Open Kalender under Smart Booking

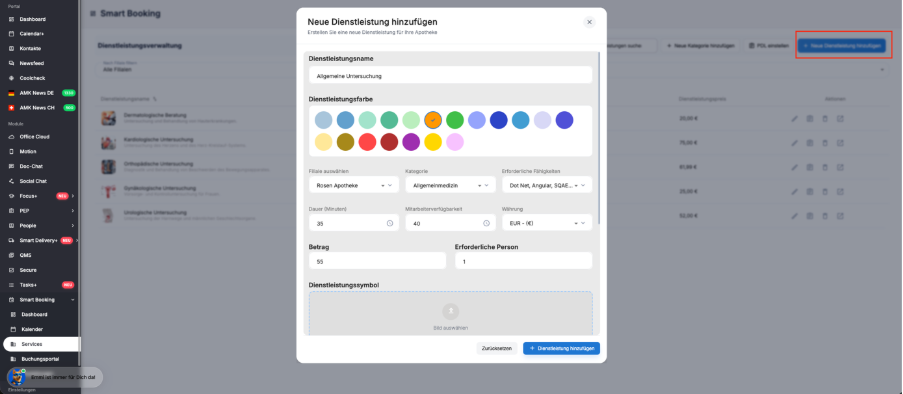[x=32, y=329]
